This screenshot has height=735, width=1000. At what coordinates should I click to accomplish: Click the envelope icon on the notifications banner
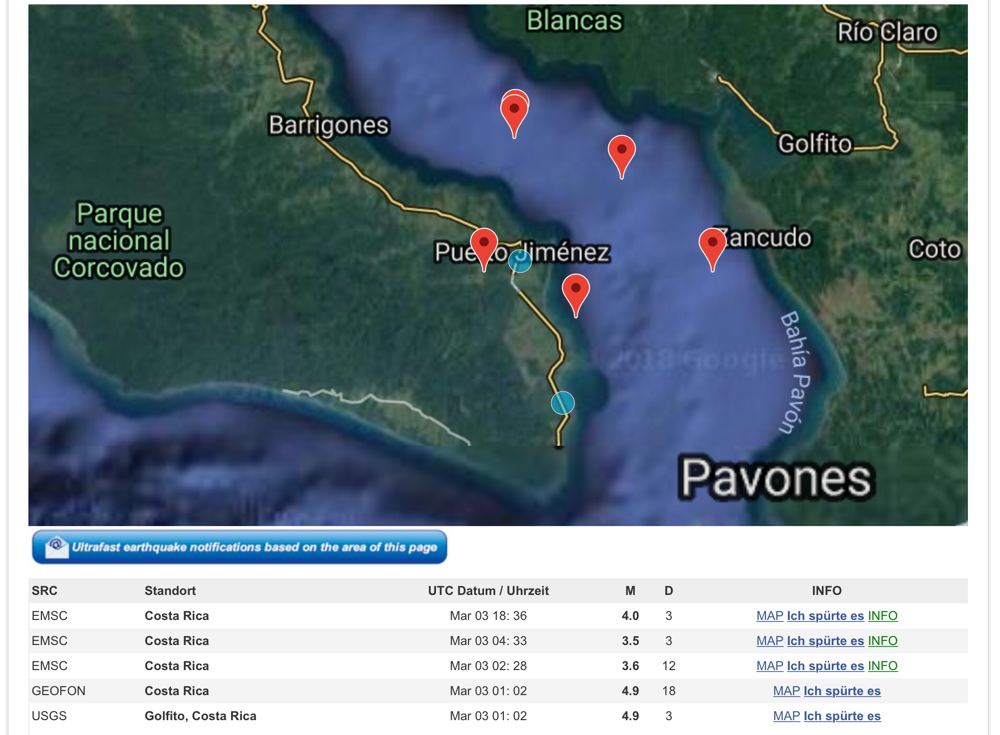56,546
